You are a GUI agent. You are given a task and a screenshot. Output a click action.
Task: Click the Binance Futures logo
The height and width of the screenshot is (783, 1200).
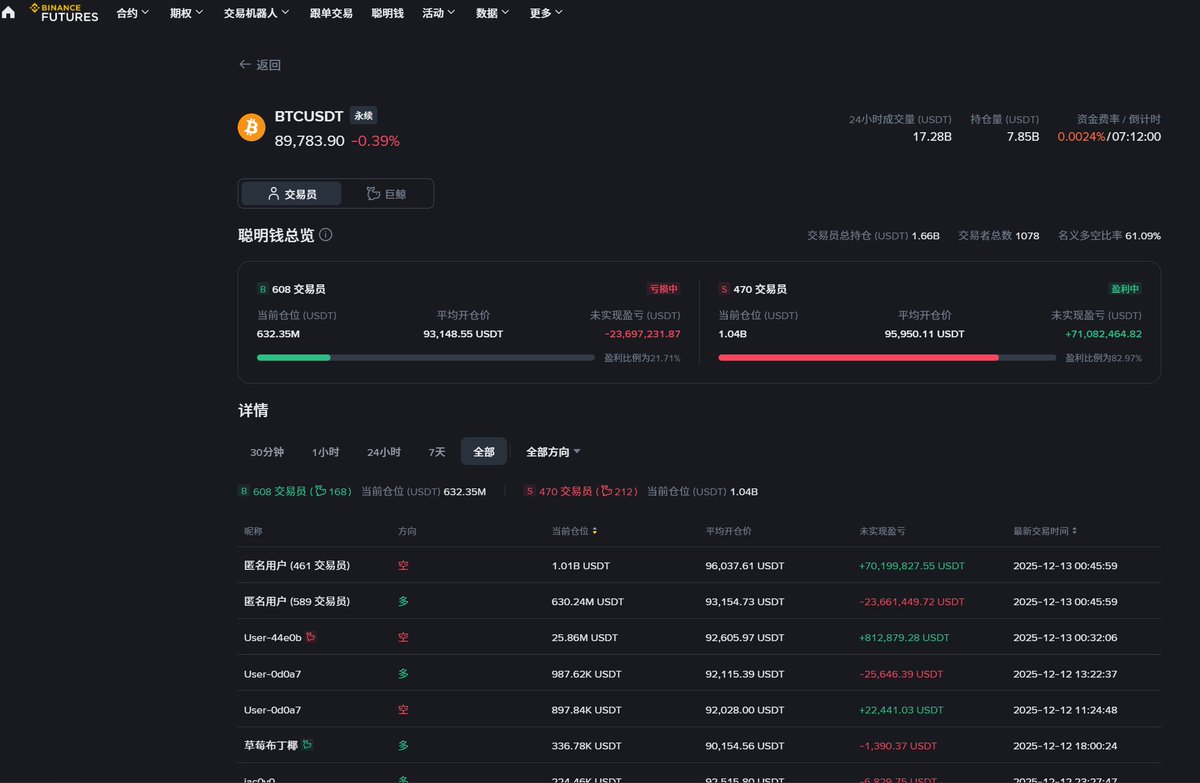(x=64, y=12)
